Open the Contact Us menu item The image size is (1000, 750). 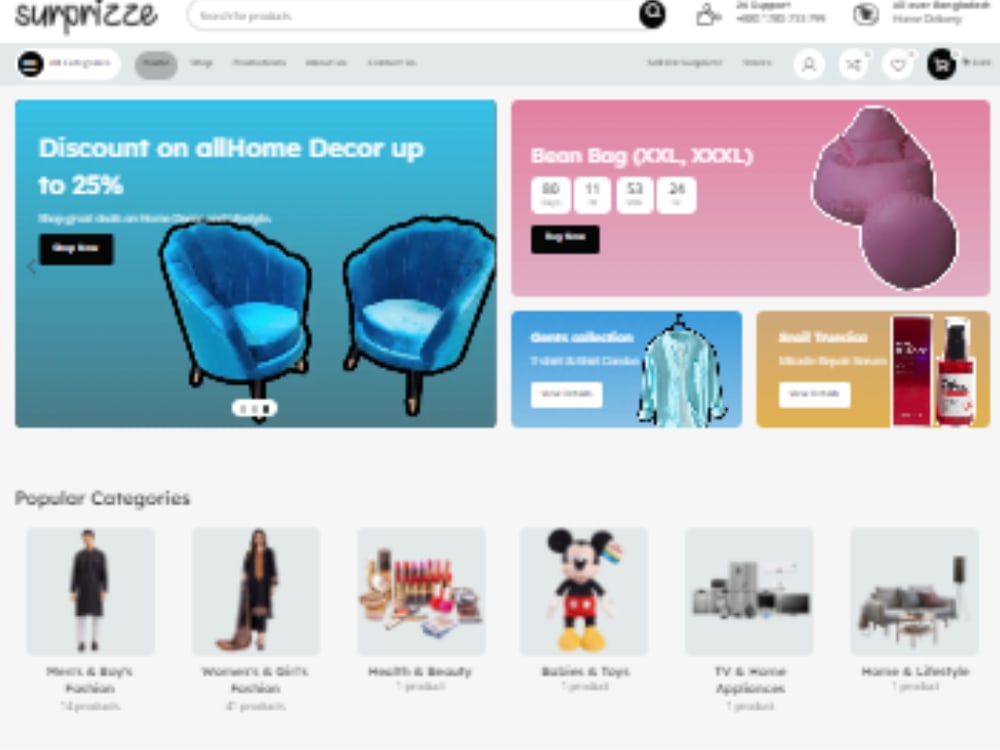pos(392,62)
